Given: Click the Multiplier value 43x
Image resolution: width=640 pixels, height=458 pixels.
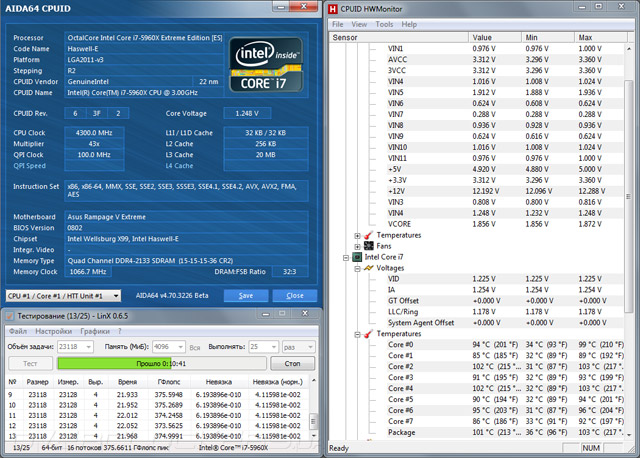Looking at the screenshot, I should (94, 144).
